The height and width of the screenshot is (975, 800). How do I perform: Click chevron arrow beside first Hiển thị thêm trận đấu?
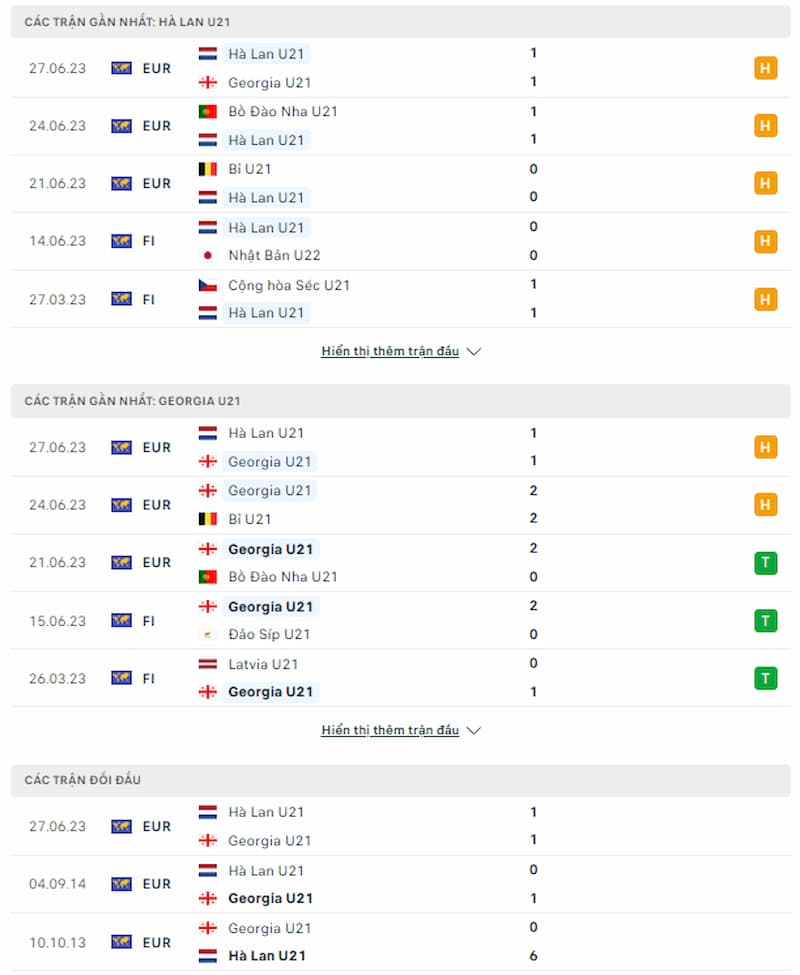click(x=474, y=351)
